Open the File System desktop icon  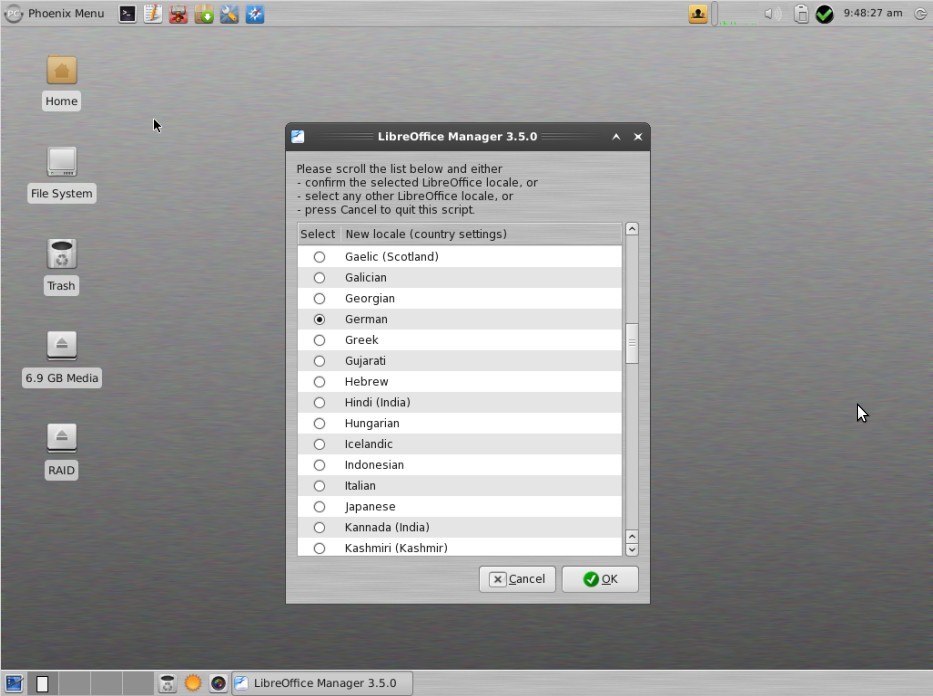point(61,174)
